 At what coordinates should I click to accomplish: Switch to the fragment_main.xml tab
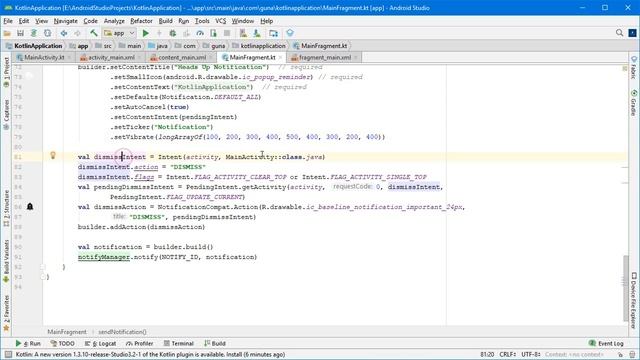point(324,58)
